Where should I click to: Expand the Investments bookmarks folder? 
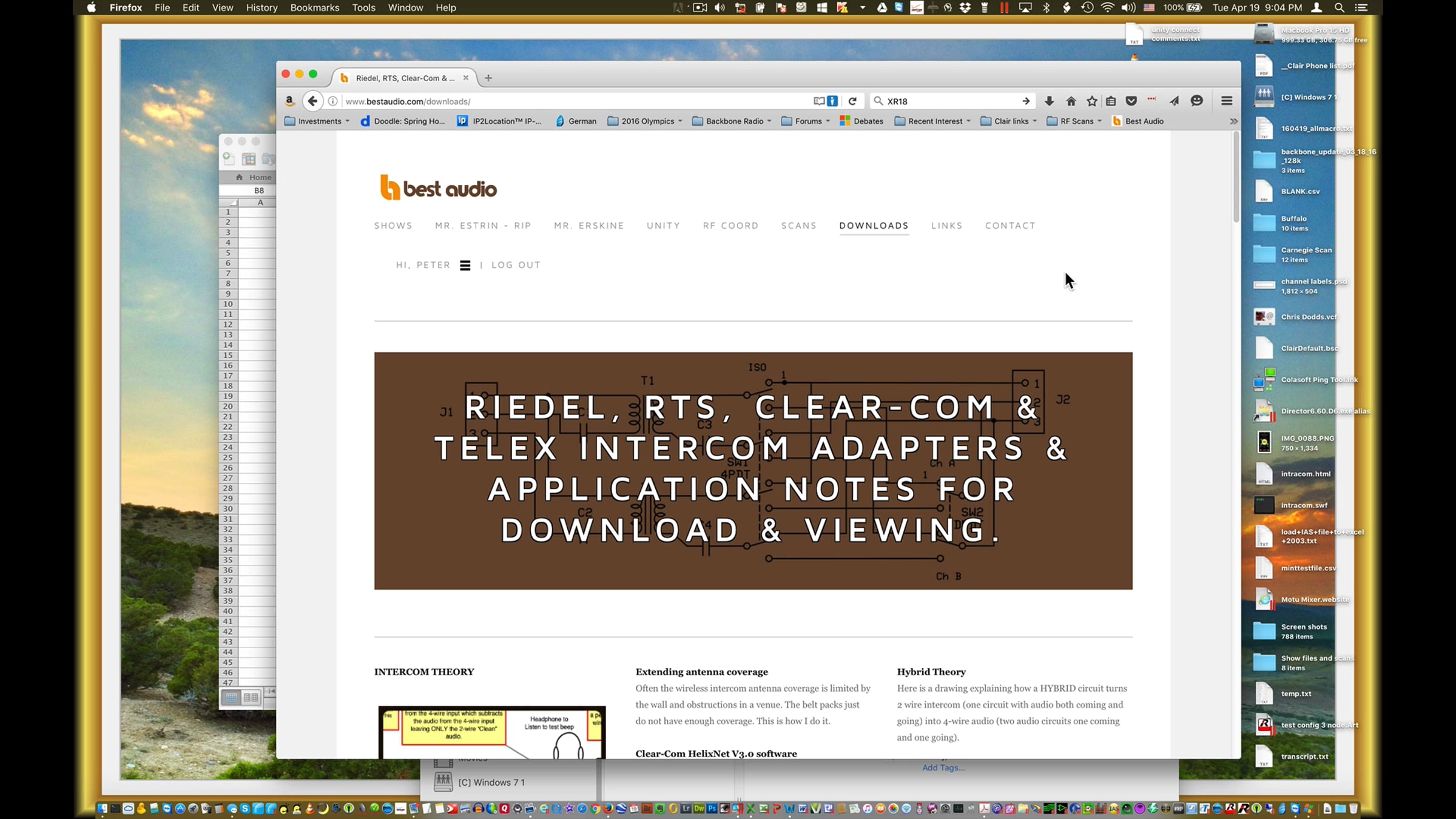pos(317,121)
